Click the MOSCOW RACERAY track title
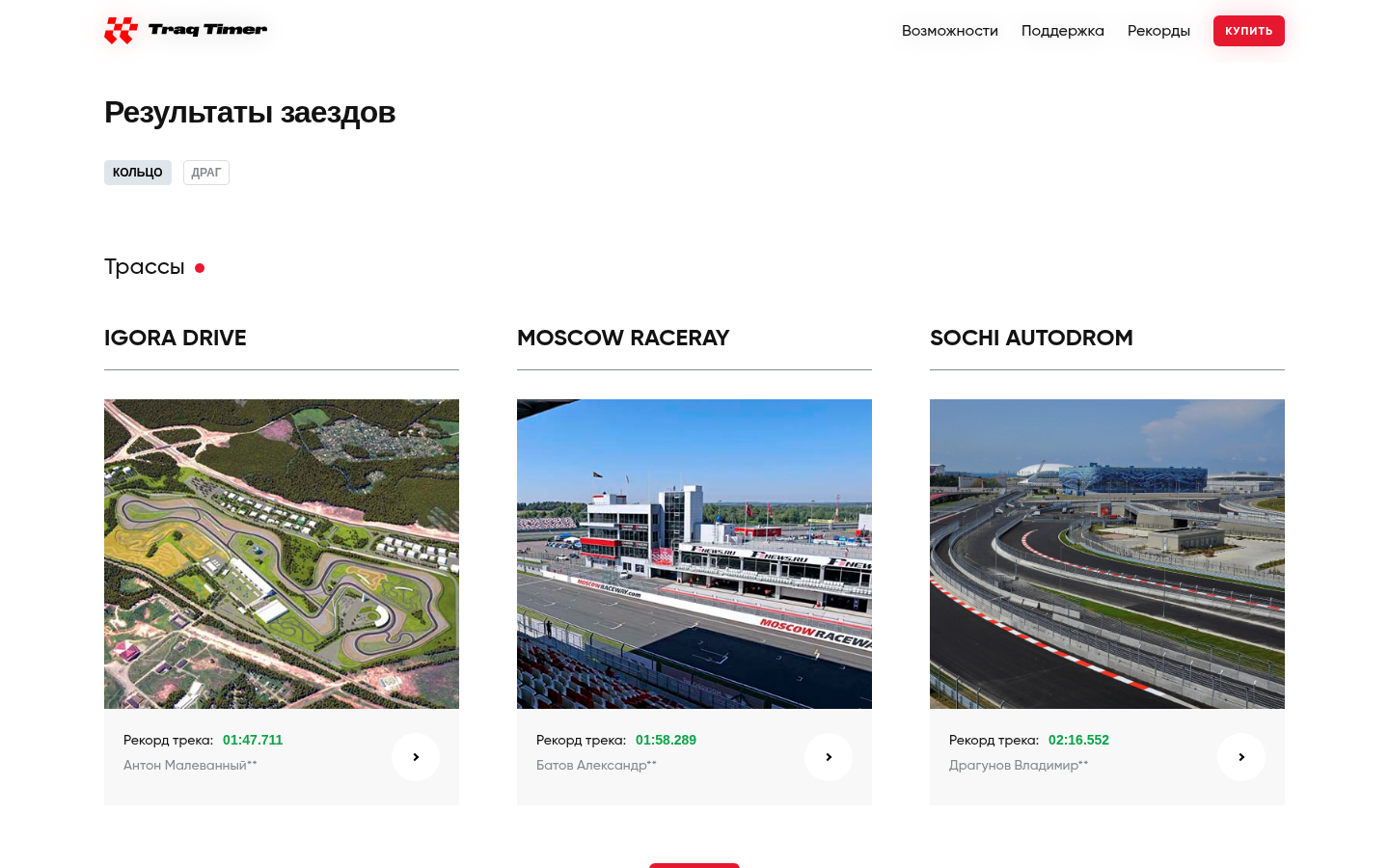The image size is (1389, 868). (623, 338)
